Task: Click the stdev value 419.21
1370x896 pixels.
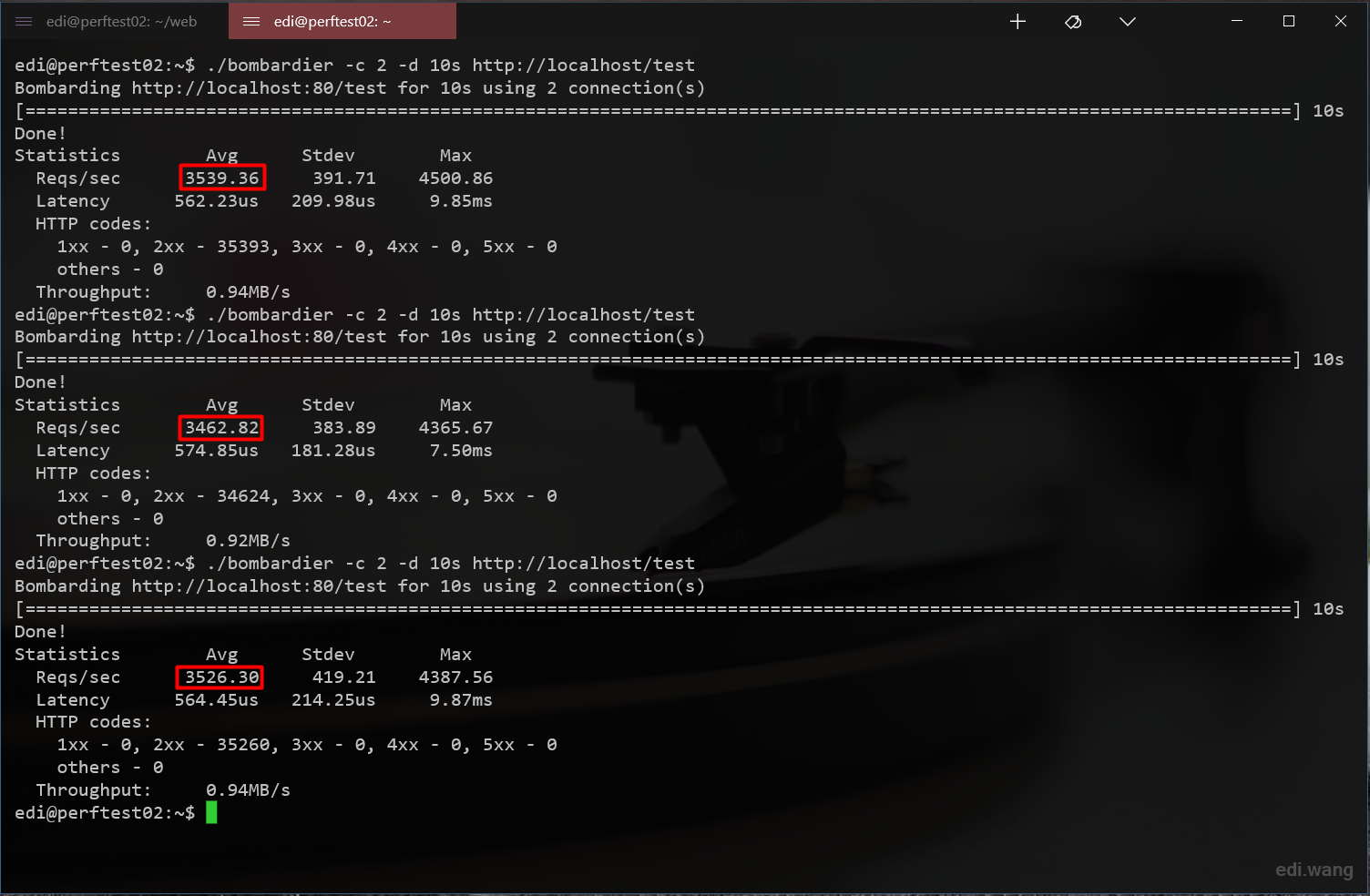Action: (344, 677)
